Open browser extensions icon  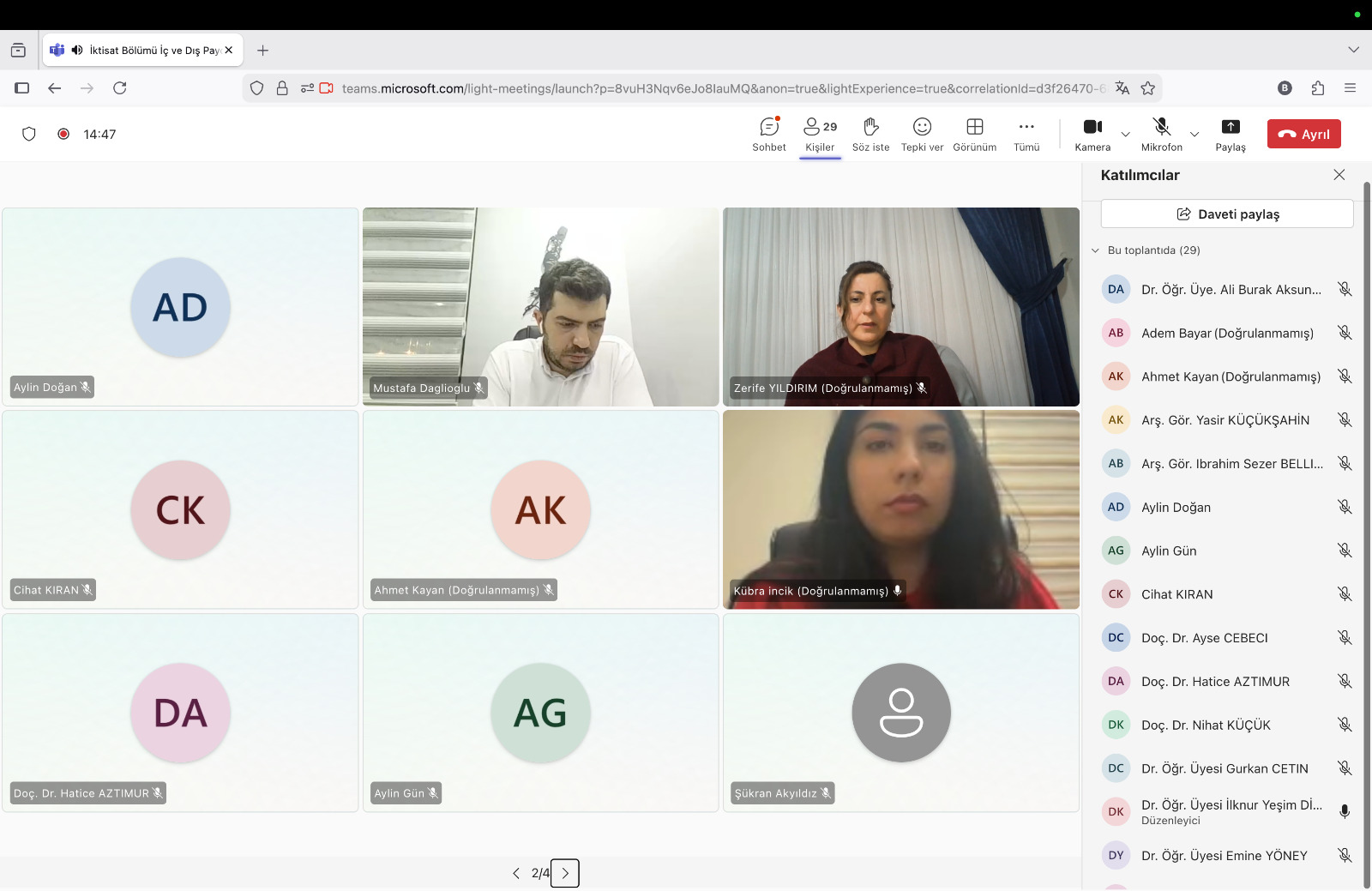coord(1318,88)
